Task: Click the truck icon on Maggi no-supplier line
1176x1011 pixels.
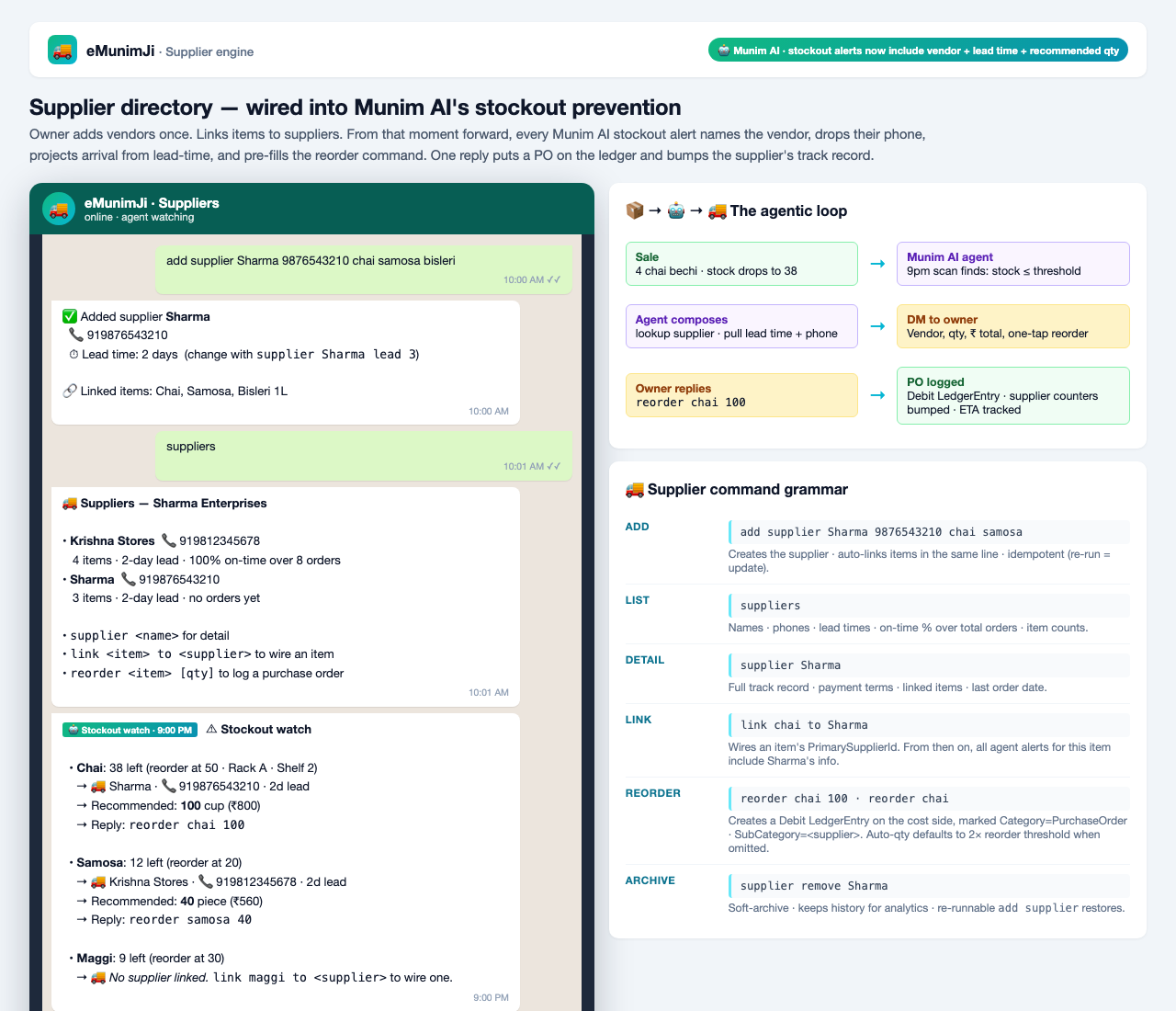Action: [97, 977]
